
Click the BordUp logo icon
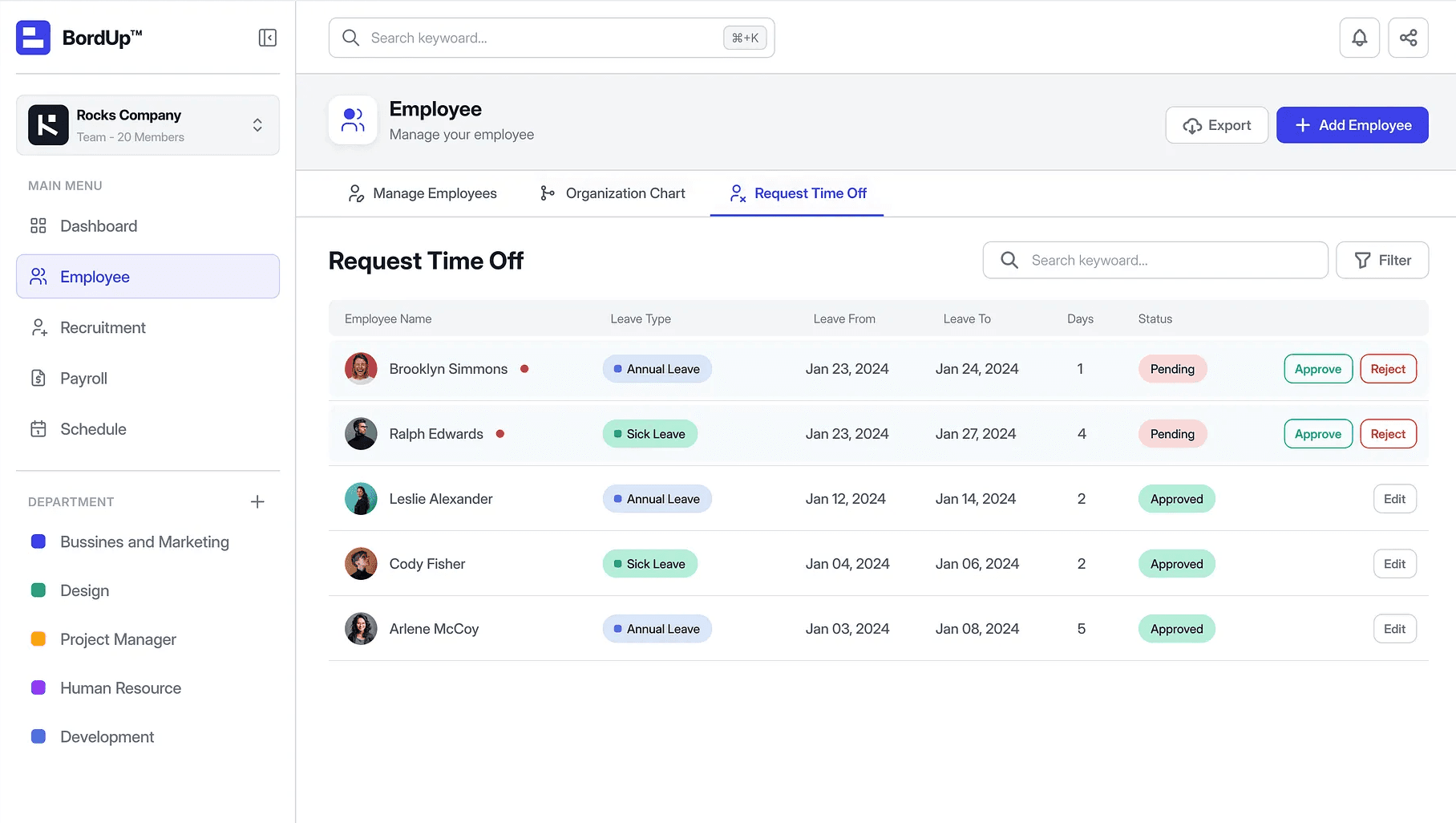tap(33, 37)
